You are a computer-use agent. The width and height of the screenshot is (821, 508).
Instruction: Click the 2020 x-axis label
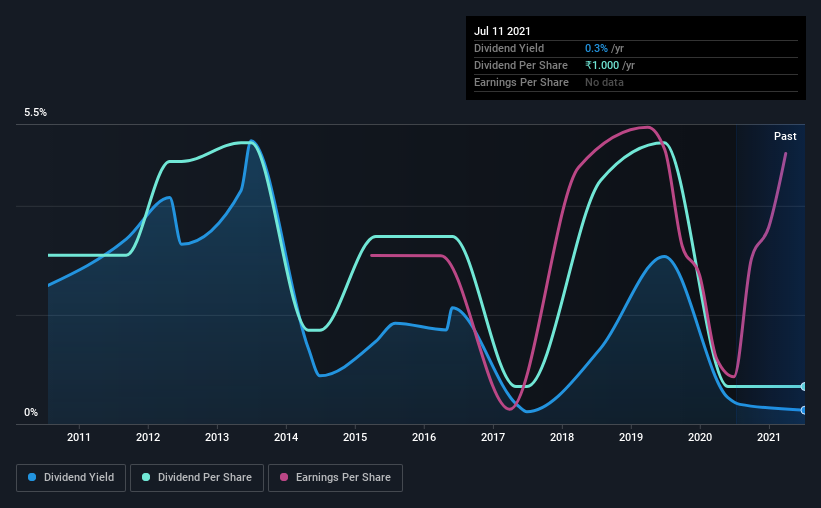(x=700, y=437)
